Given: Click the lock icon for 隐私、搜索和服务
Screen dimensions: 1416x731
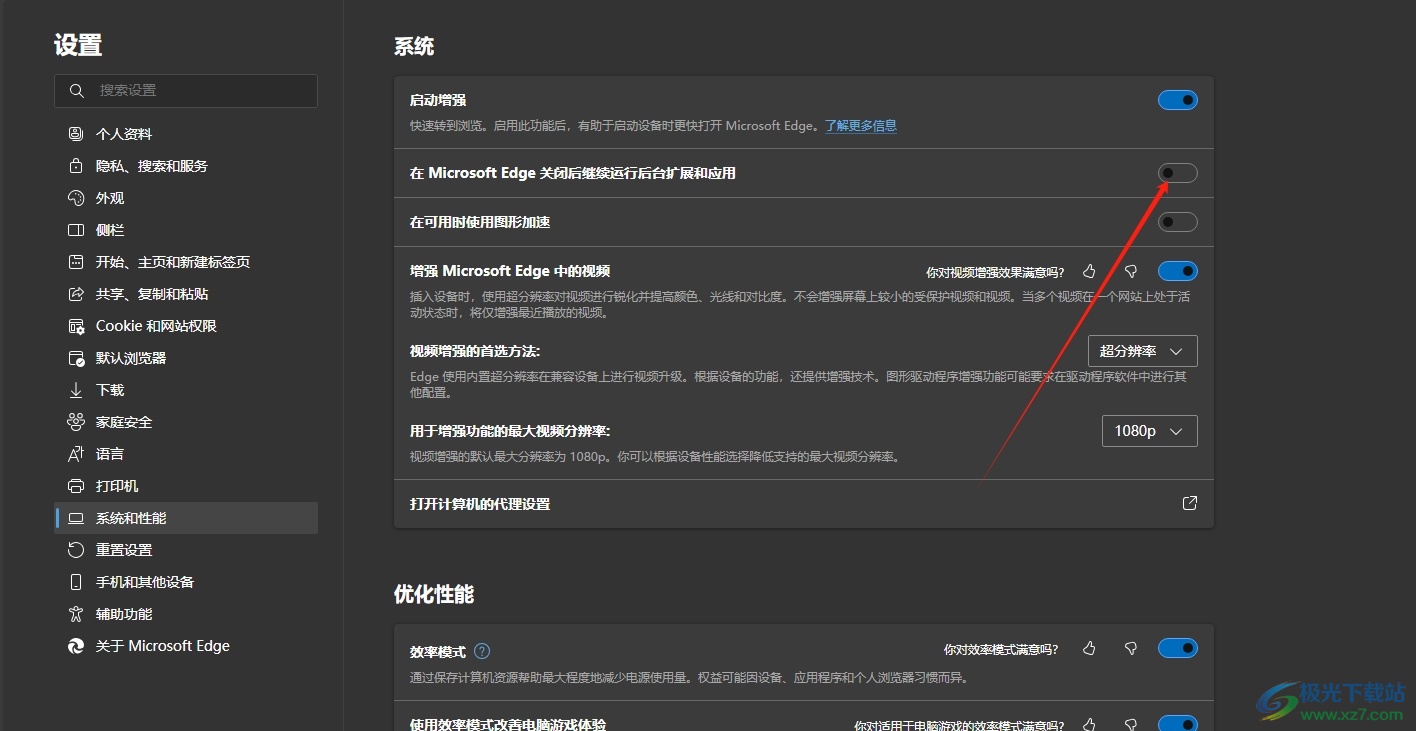Looking at the screenshot, I should [x=76, y=166].
